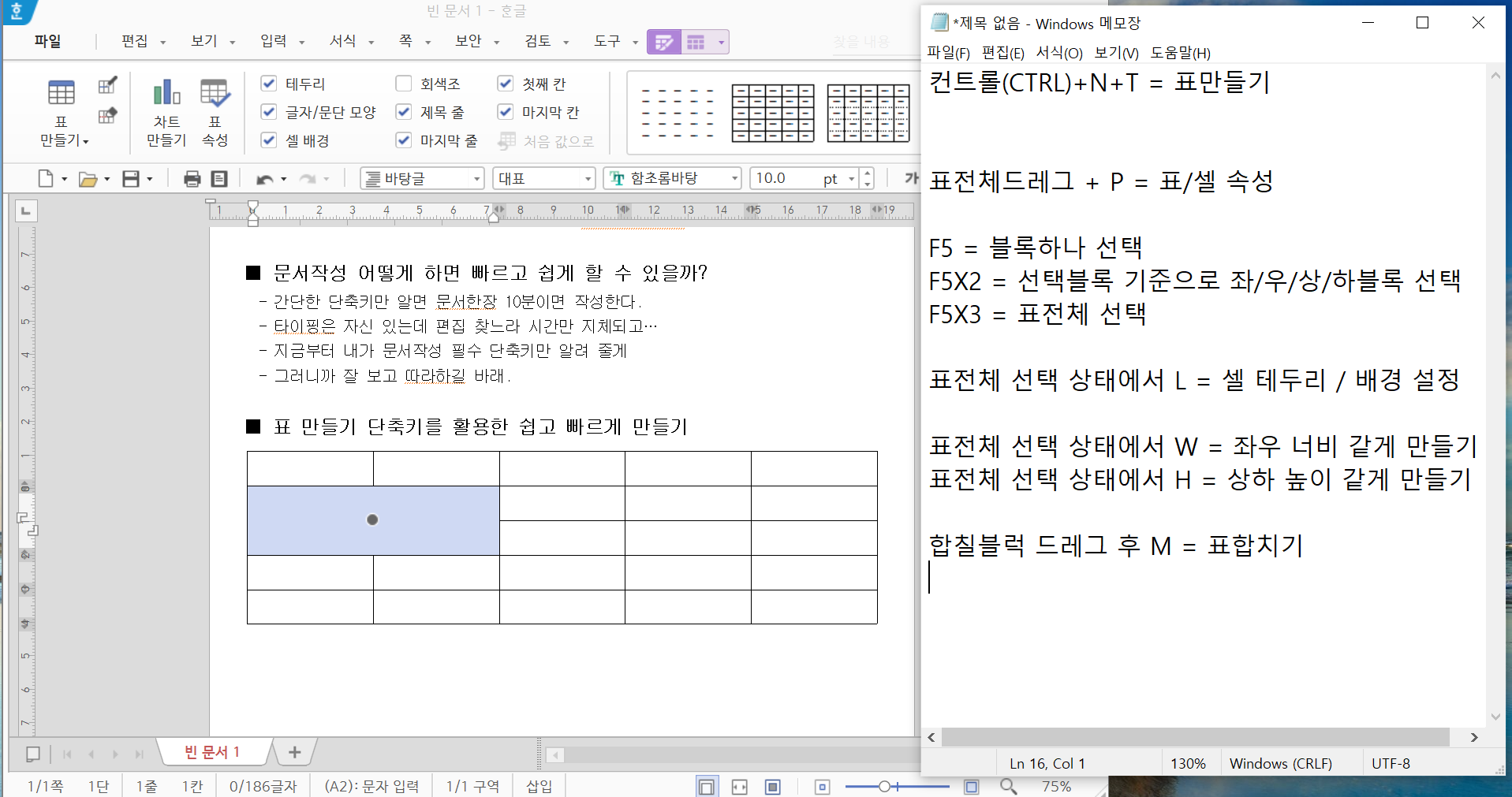Click the Notepad horizontal scrollbar track
The width and height of the screenshot is (1512, 797).
1196,737
